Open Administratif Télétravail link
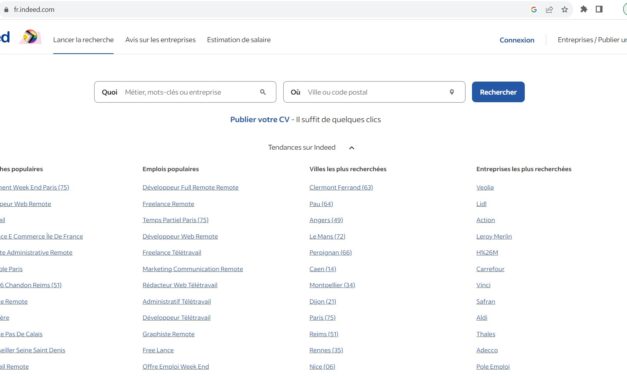The height and width of the screenshot is (376, 627). pos(177,302)
